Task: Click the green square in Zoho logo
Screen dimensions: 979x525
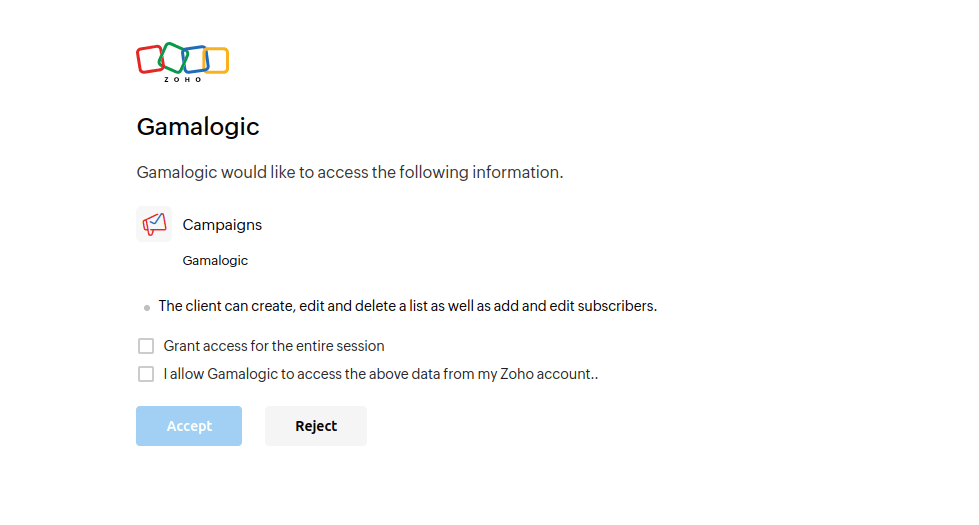Action: tap(172, 56)
